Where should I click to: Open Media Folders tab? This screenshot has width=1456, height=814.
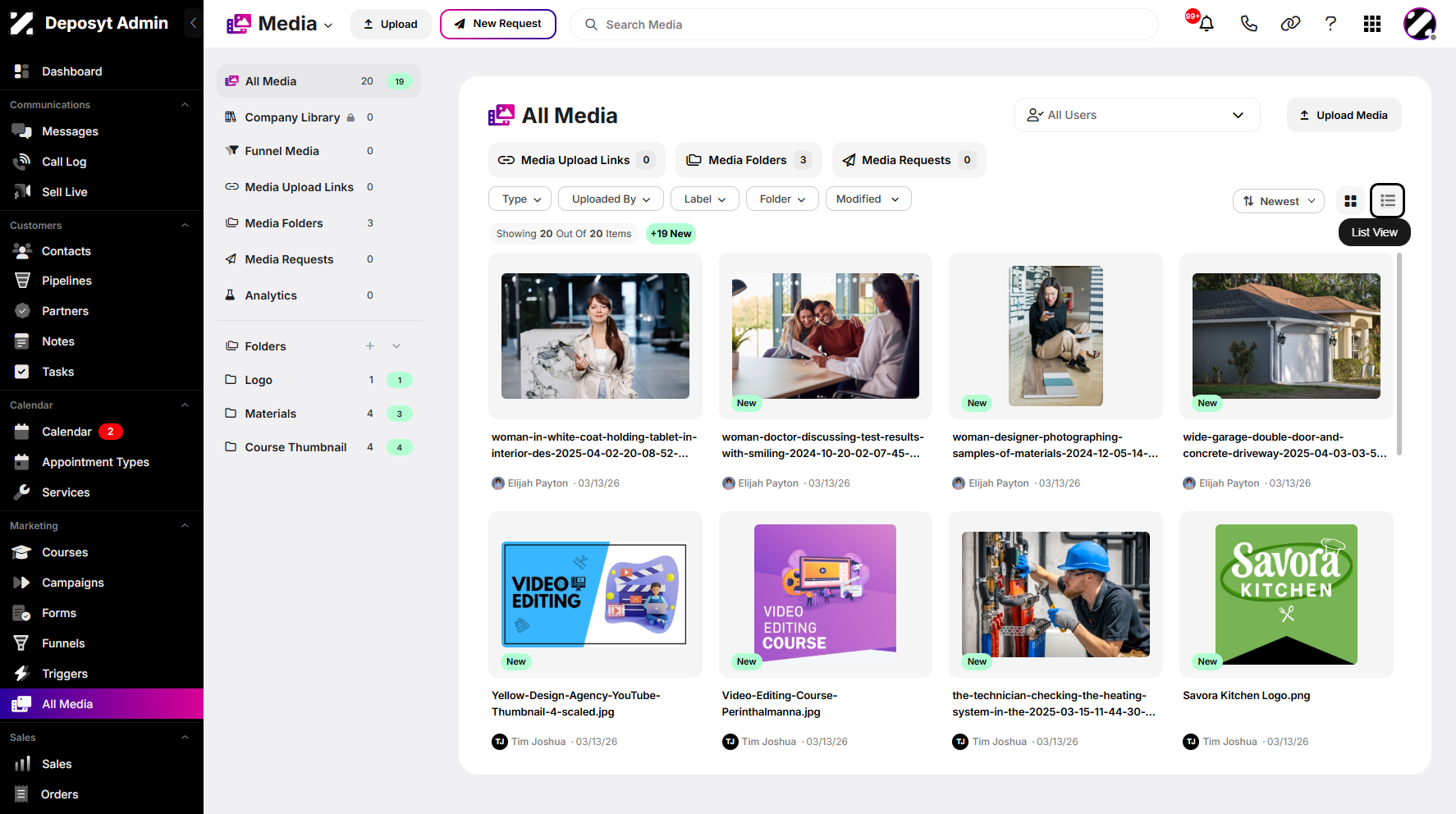(x=748, y=160)
